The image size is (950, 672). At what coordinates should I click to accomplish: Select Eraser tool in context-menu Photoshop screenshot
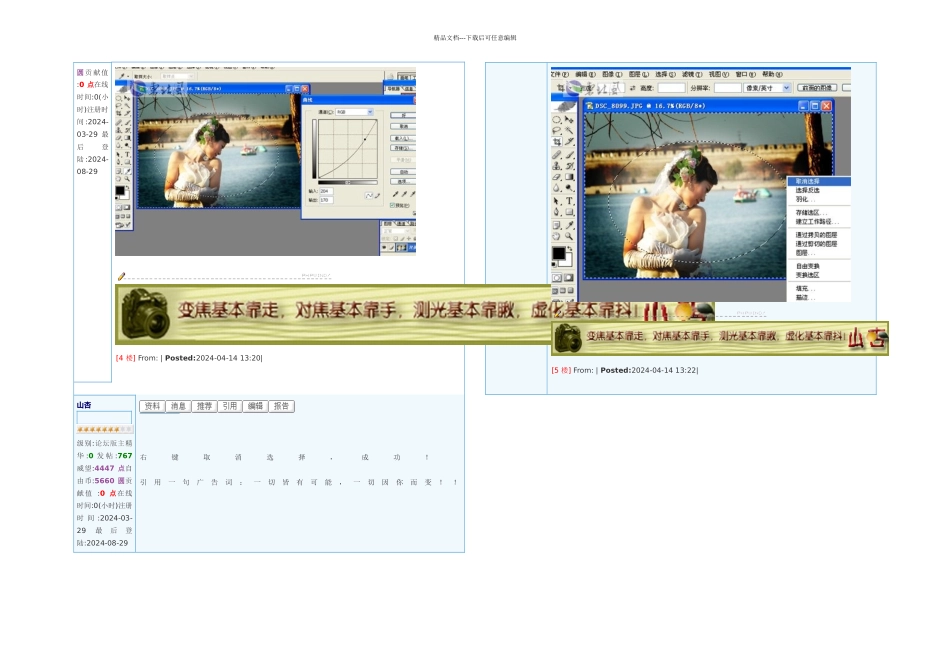tap(556, 177)
